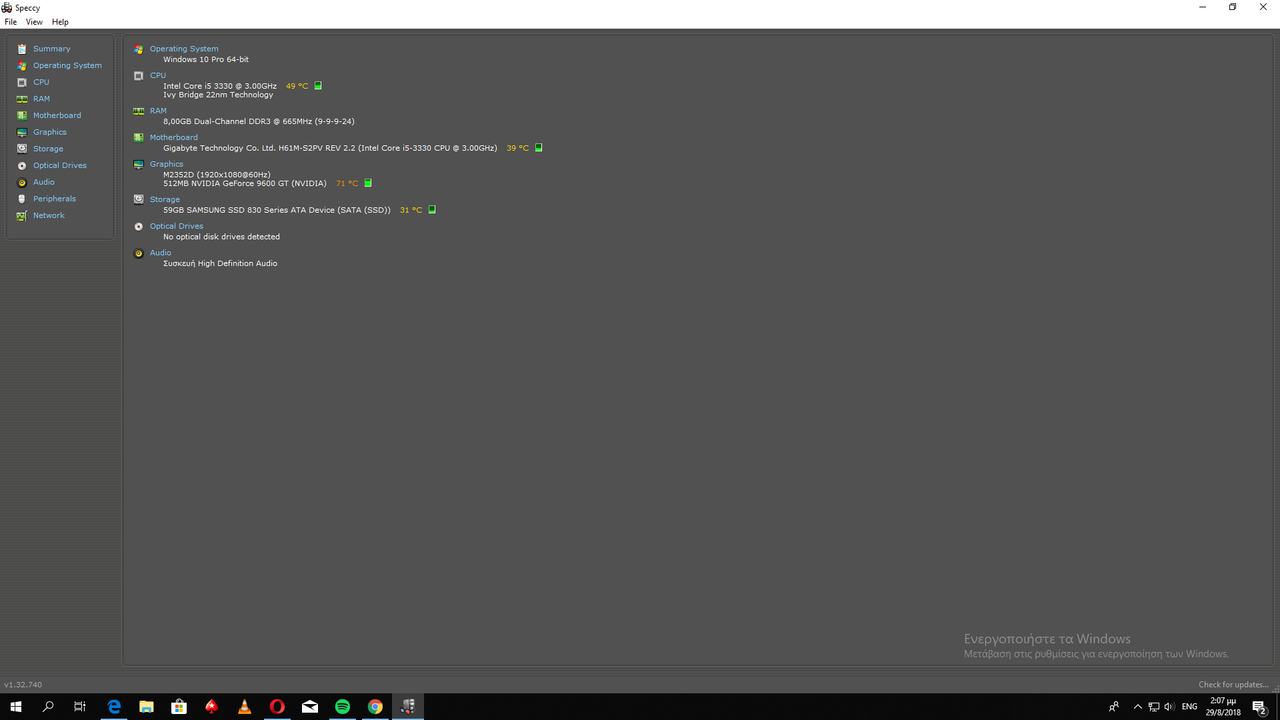
Task: Click Optical Drives heading in summary panel
Action: (x=177, y=226)
